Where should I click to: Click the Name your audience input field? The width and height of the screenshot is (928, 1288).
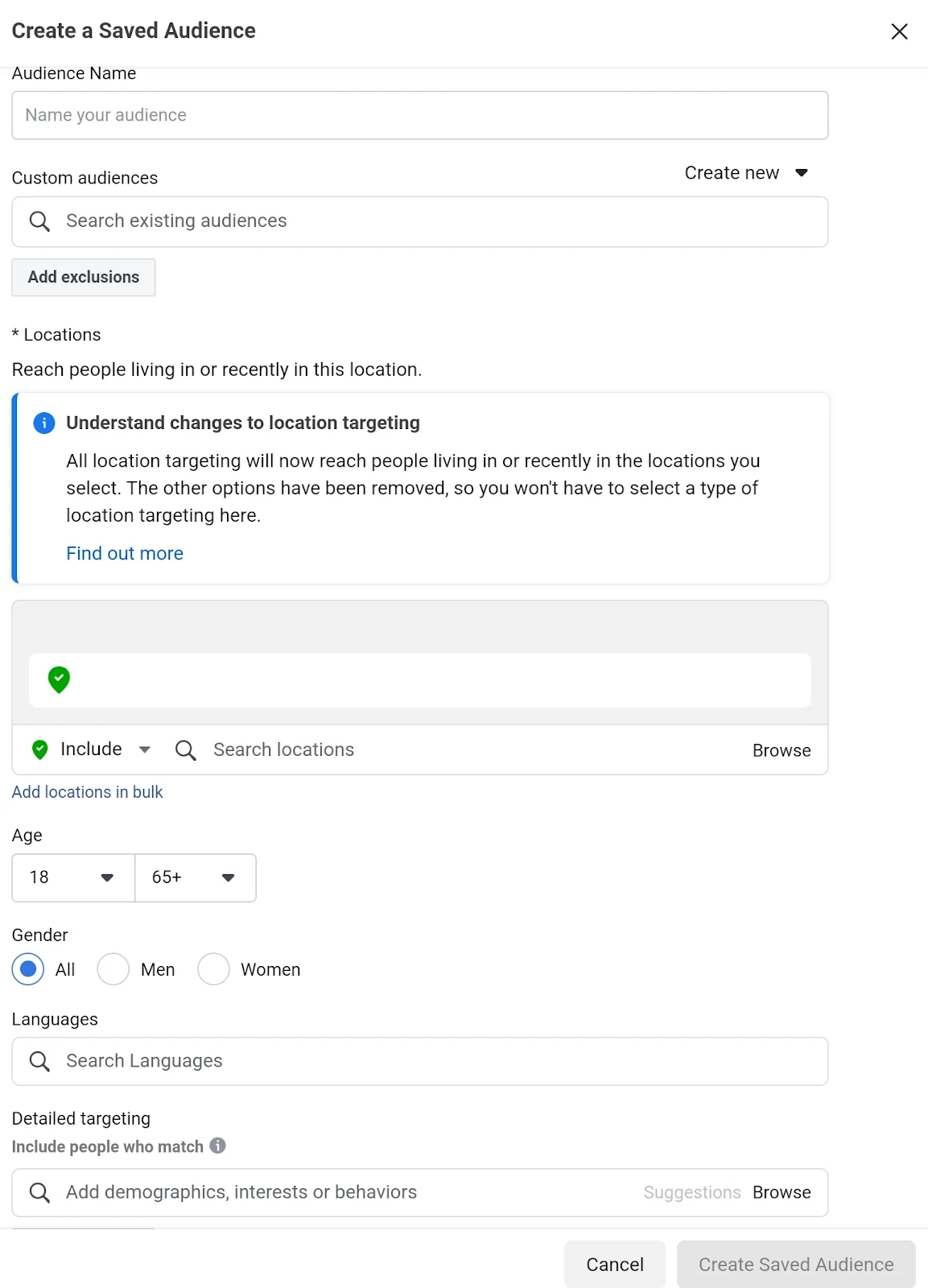pos(419,115)
